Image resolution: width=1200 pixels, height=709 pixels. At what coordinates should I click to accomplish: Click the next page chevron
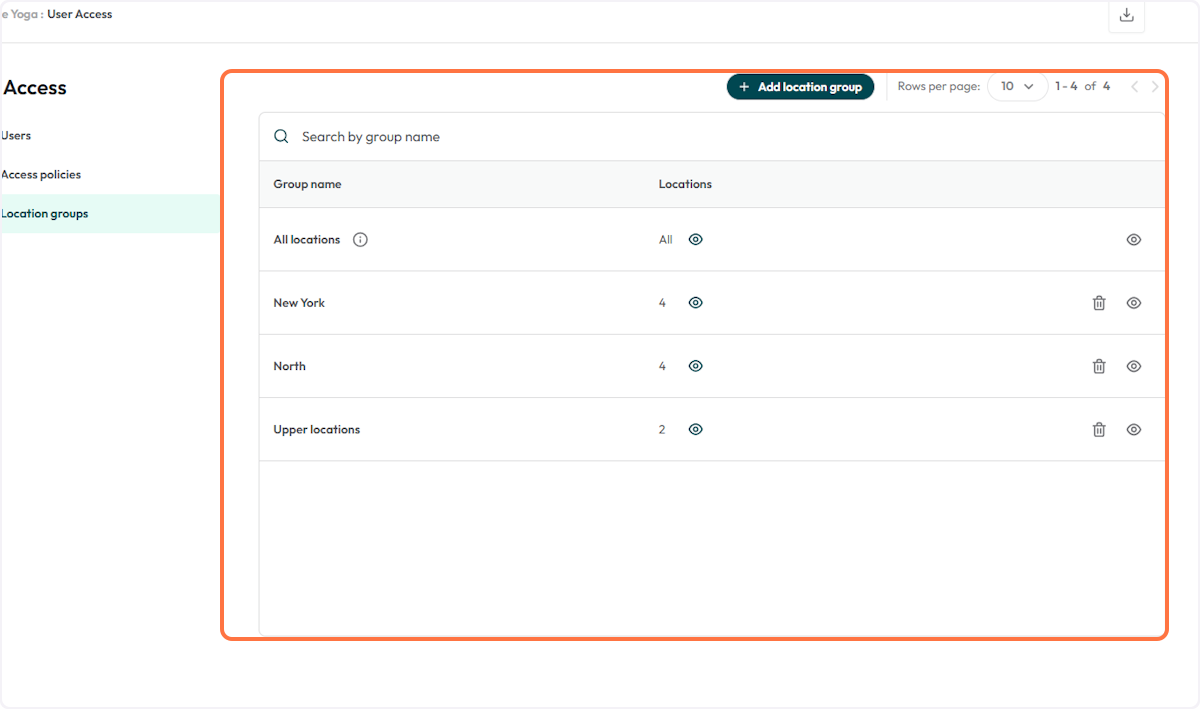pos(1155,87)
